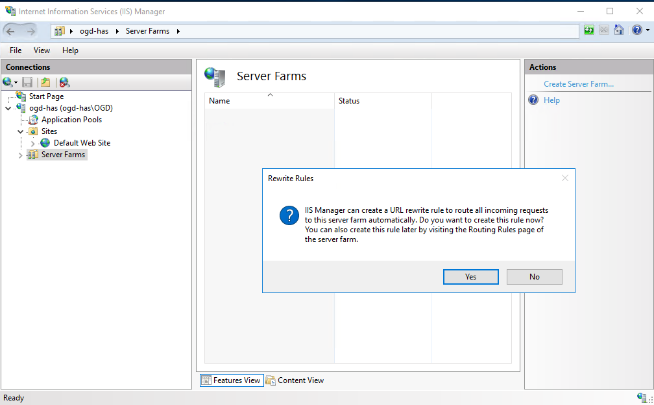Click the question mark icon in dialog
This screenshot has width=654, height=405.
coord(289,215)
